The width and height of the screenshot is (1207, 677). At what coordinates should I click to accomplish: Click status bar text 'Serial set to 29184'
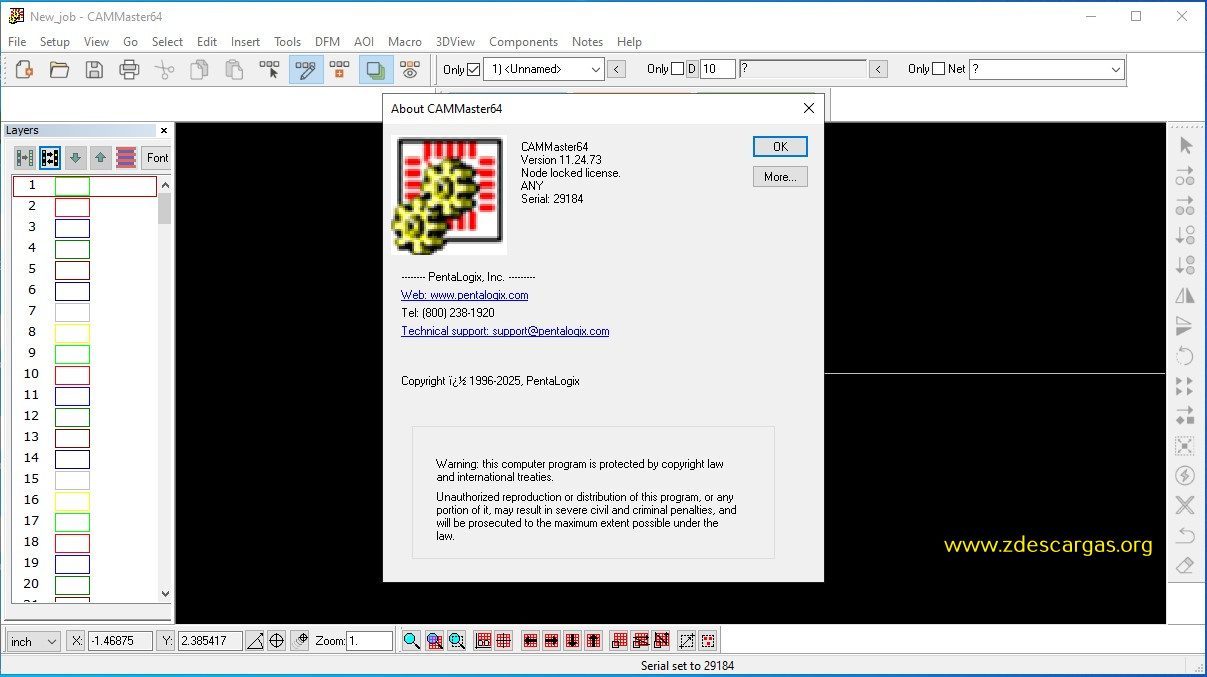[x=687, y=665]
